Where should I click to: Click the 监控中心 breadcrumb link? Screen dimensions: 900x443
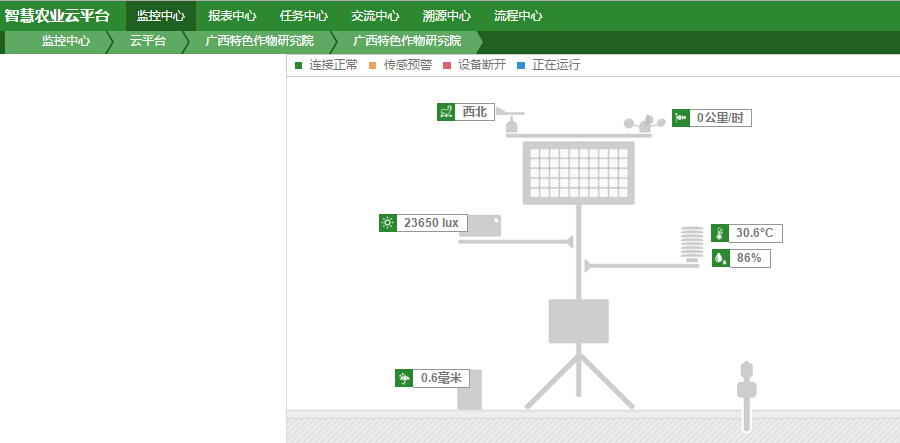(x=66, y=41)
